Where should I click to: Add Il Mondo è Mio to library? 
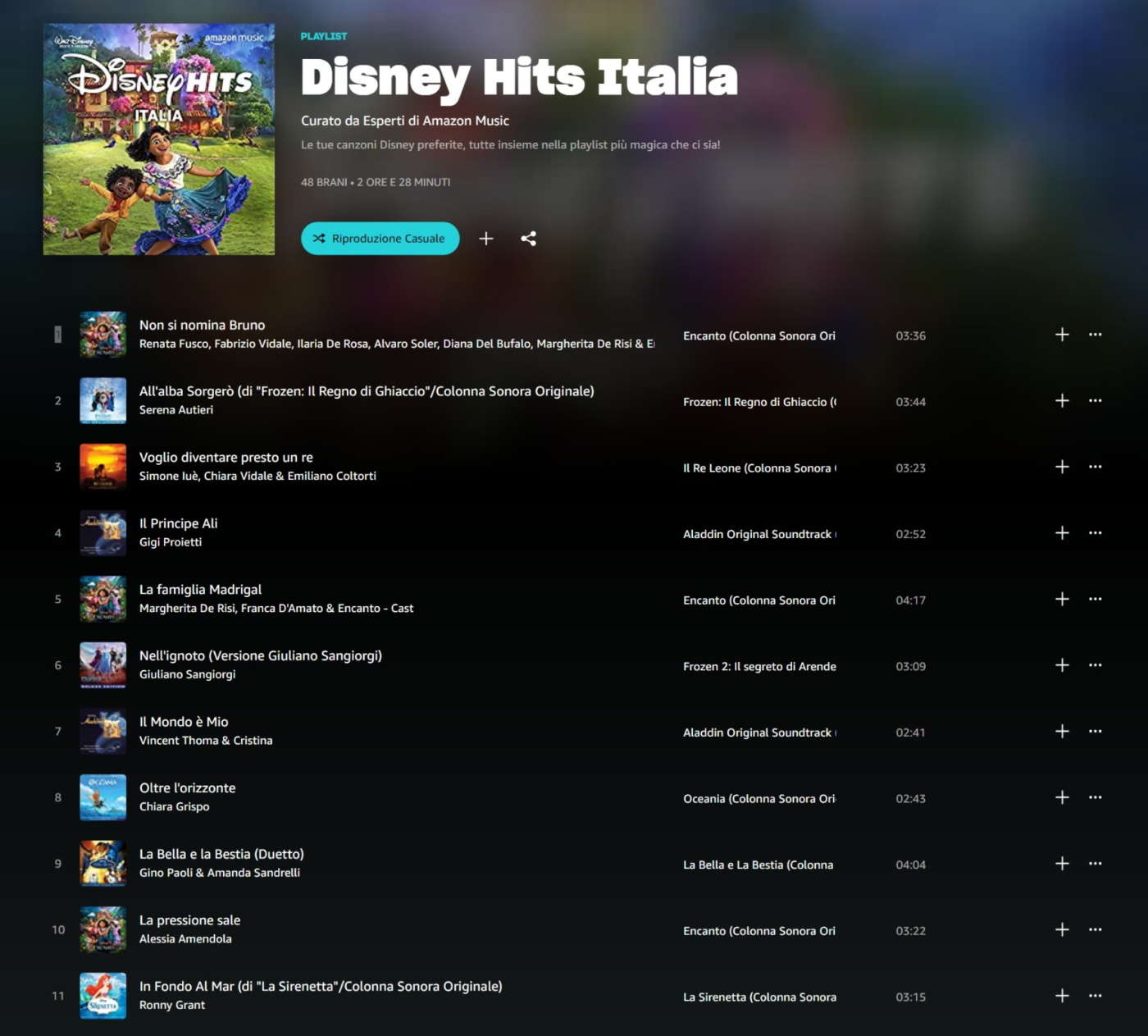tap(1062, 731)
